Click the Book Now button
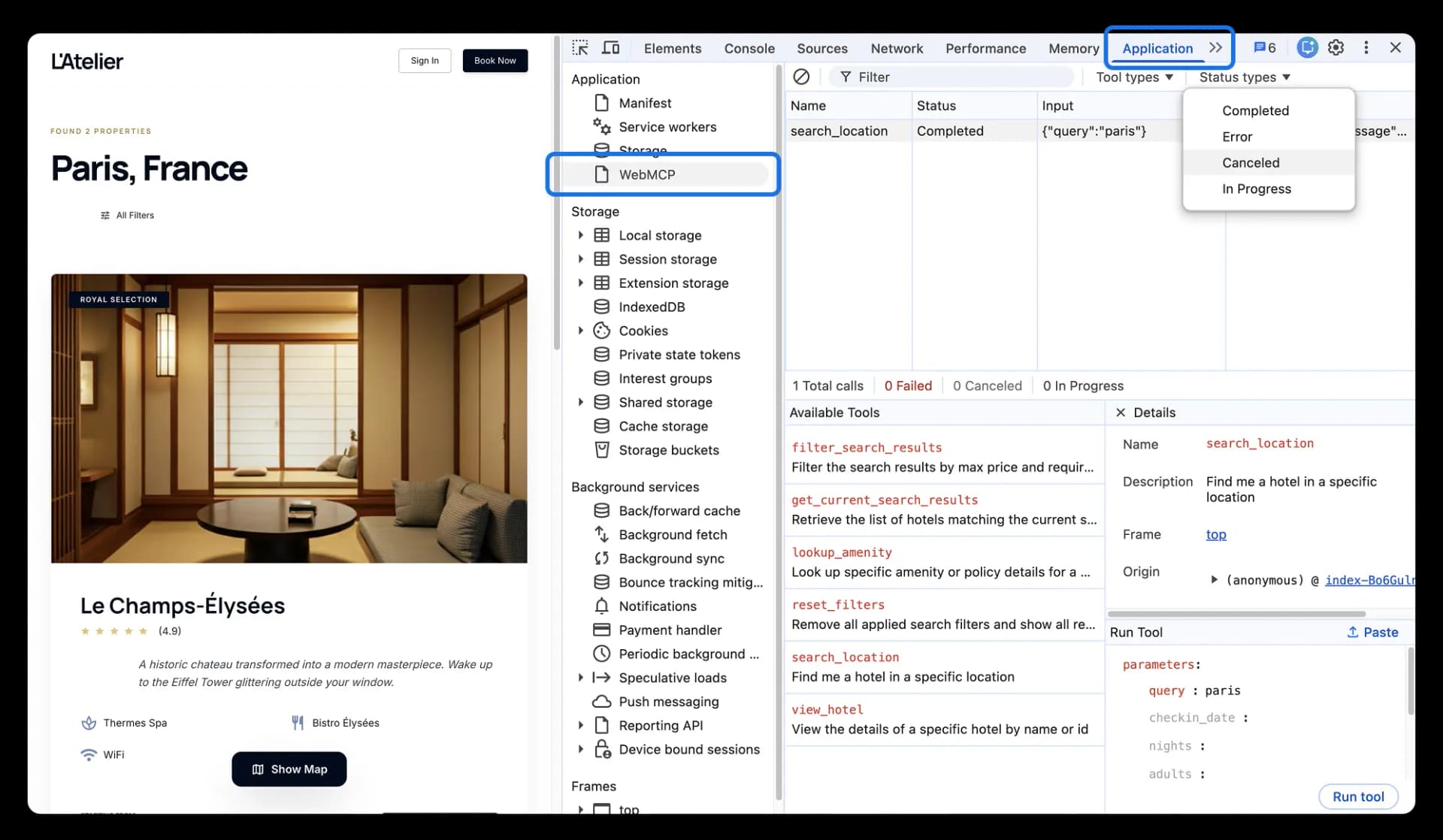The image size is (1443, 840). 495,61
